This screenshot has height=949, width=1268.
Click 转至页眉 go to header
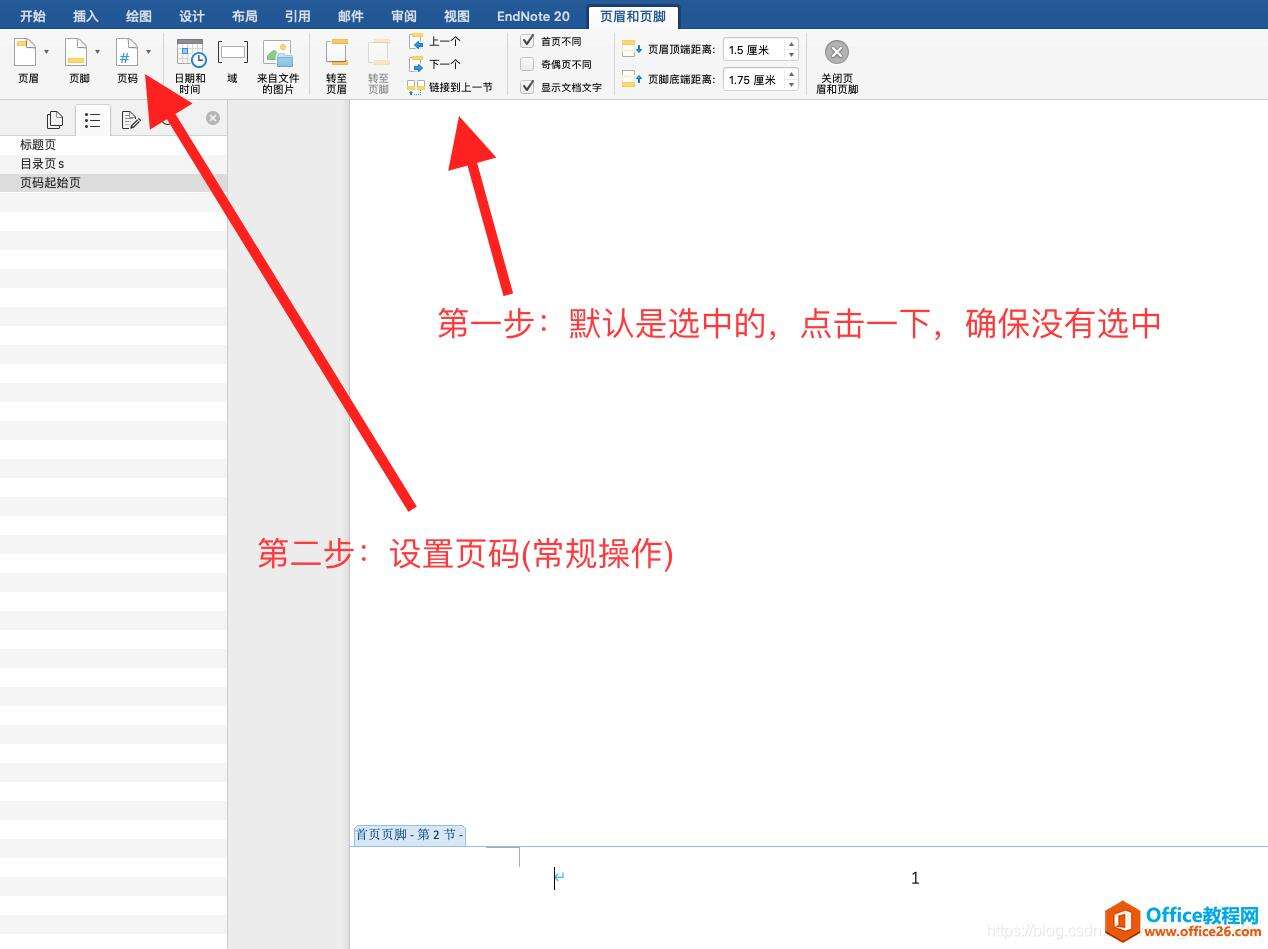[x=336, y=67]
